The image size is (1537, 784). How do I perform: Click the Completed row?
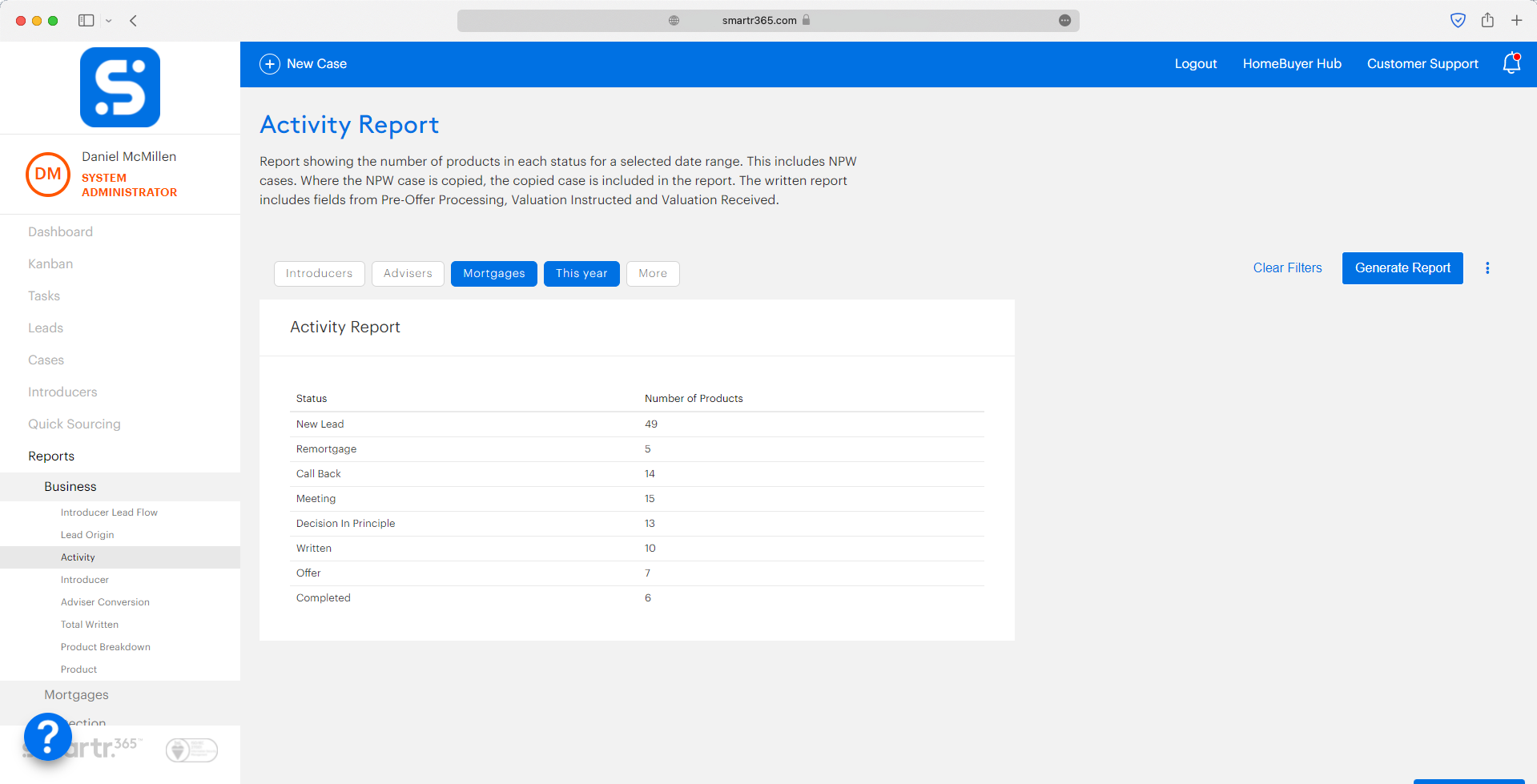637,598
